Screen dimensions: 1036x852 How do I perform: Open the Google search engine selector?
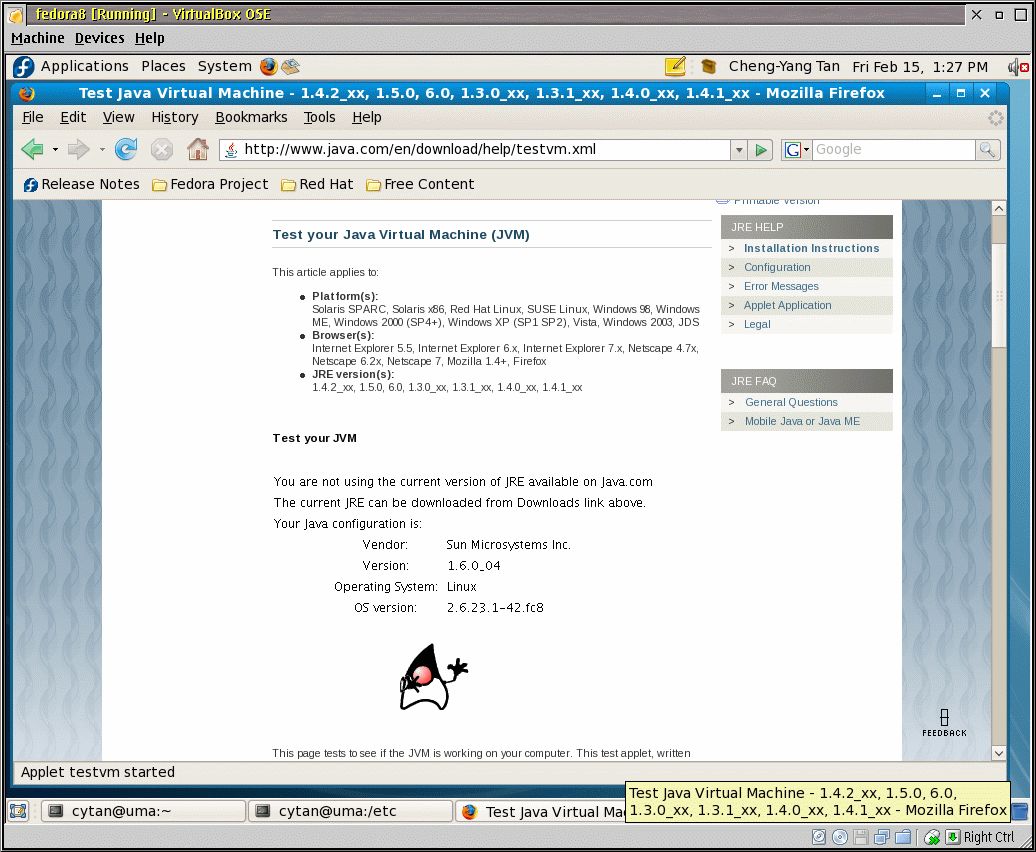coord(797,150)
